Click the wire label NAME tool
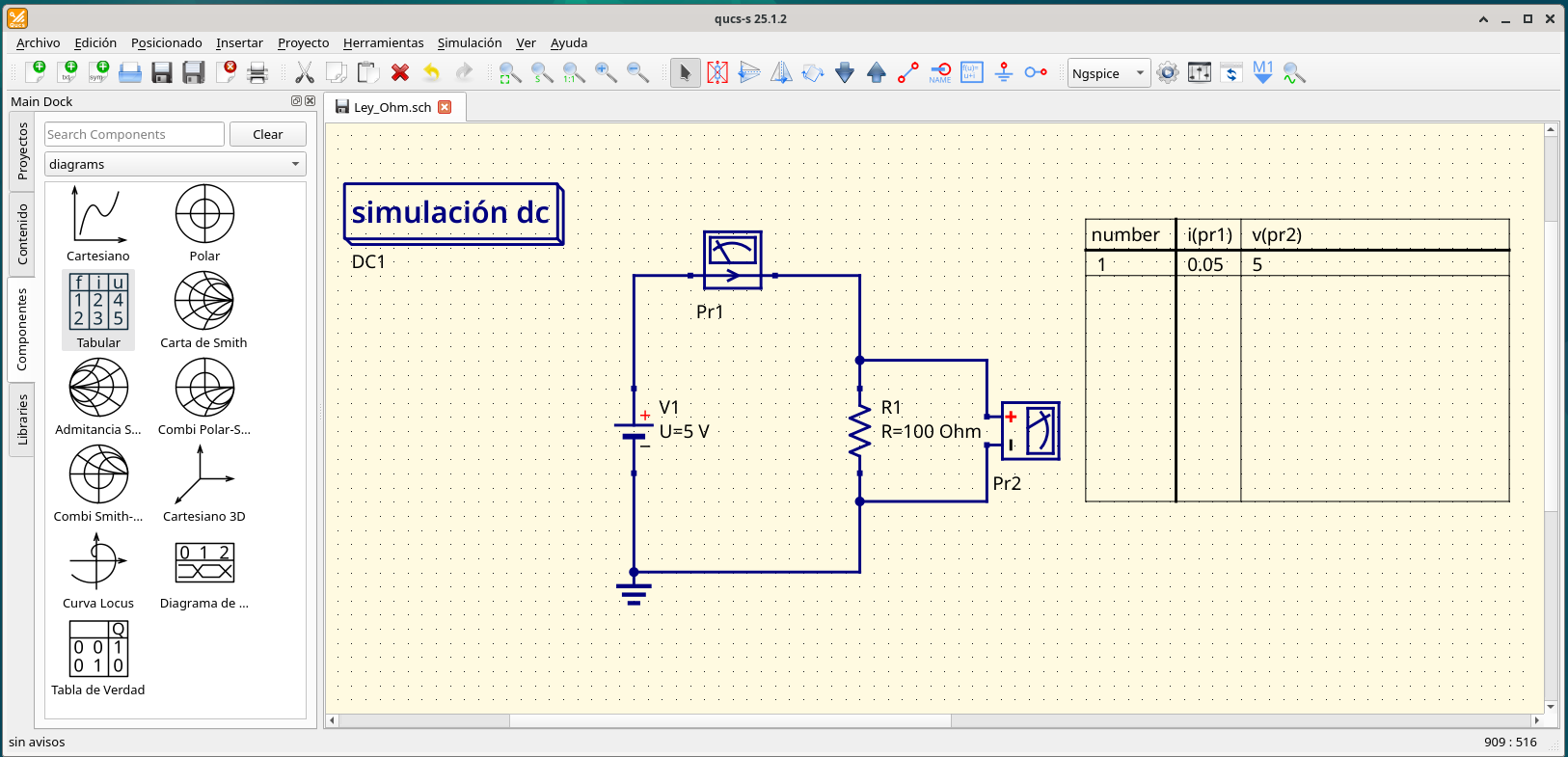Viewport: 1568px width, 757px height. tap(940, 72)
